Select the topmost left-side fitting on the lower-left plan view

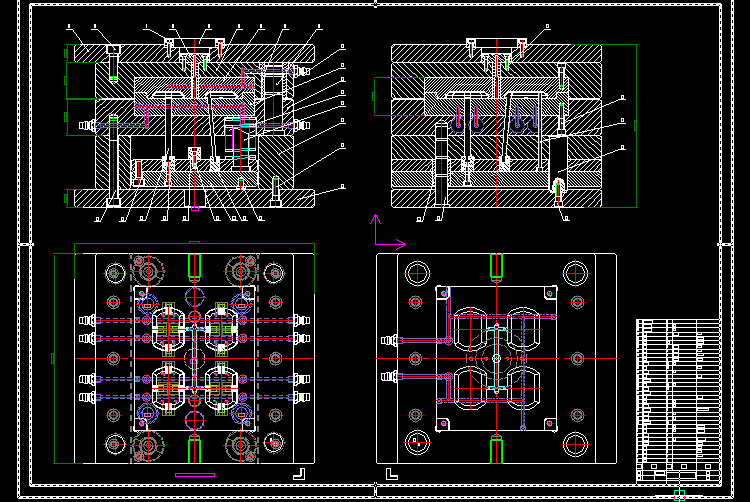[87, 320]
